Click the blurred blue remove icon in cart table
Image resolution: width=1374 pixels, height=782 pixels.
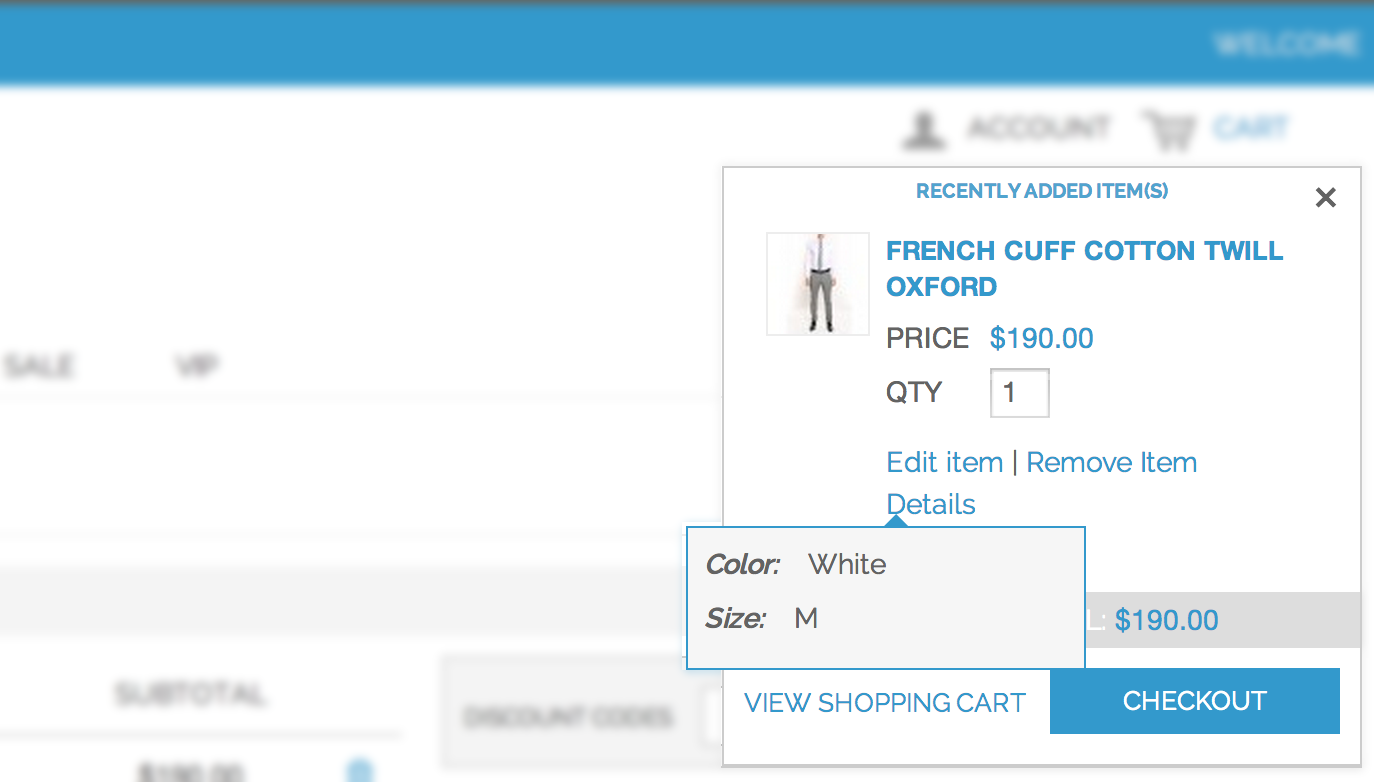coord(361,771)
